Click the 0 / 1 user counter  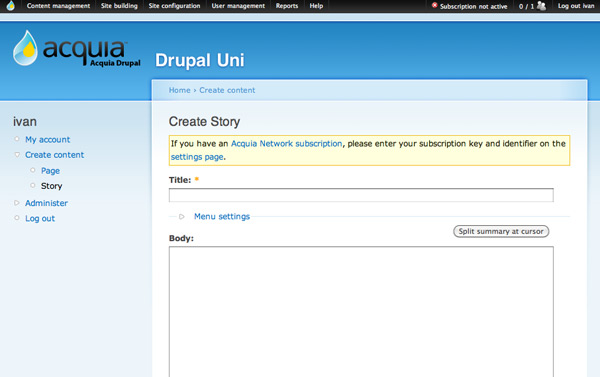526,6
